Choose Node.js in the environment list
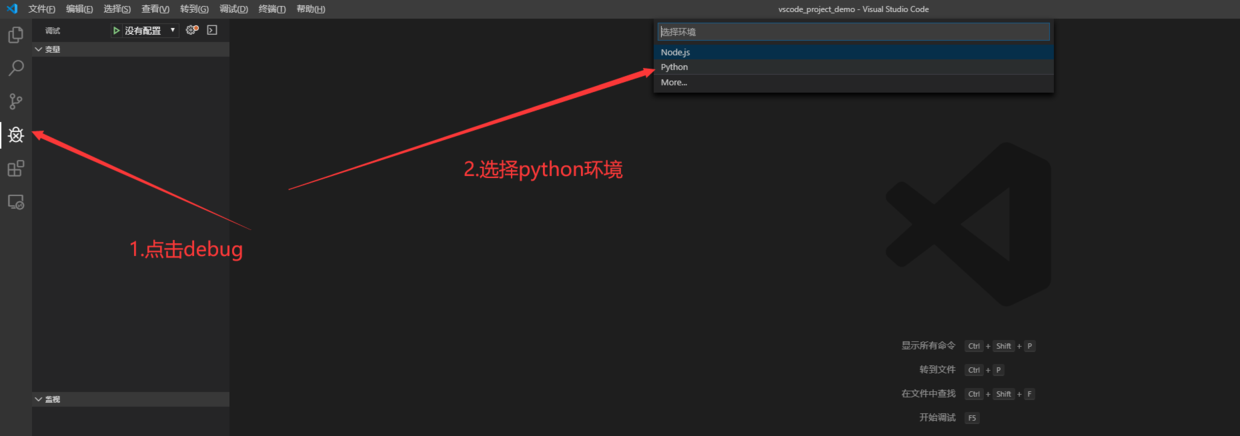 [x=675, y=52]
